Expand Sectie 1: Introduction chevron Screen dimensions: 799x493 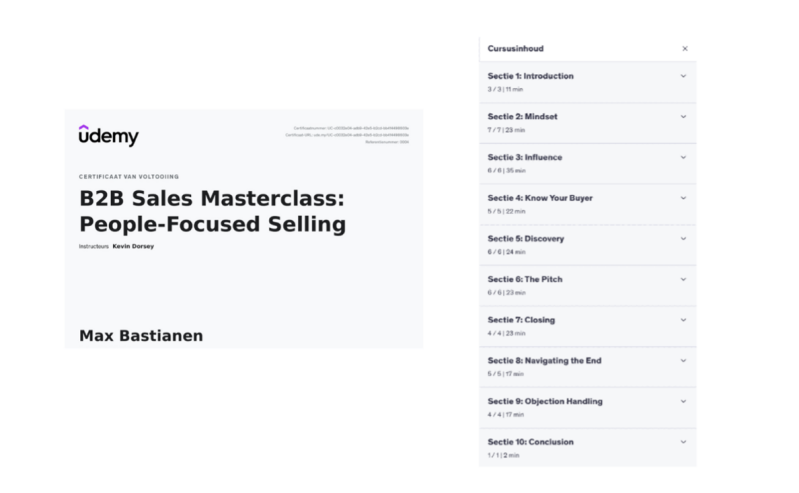point(684,76)
